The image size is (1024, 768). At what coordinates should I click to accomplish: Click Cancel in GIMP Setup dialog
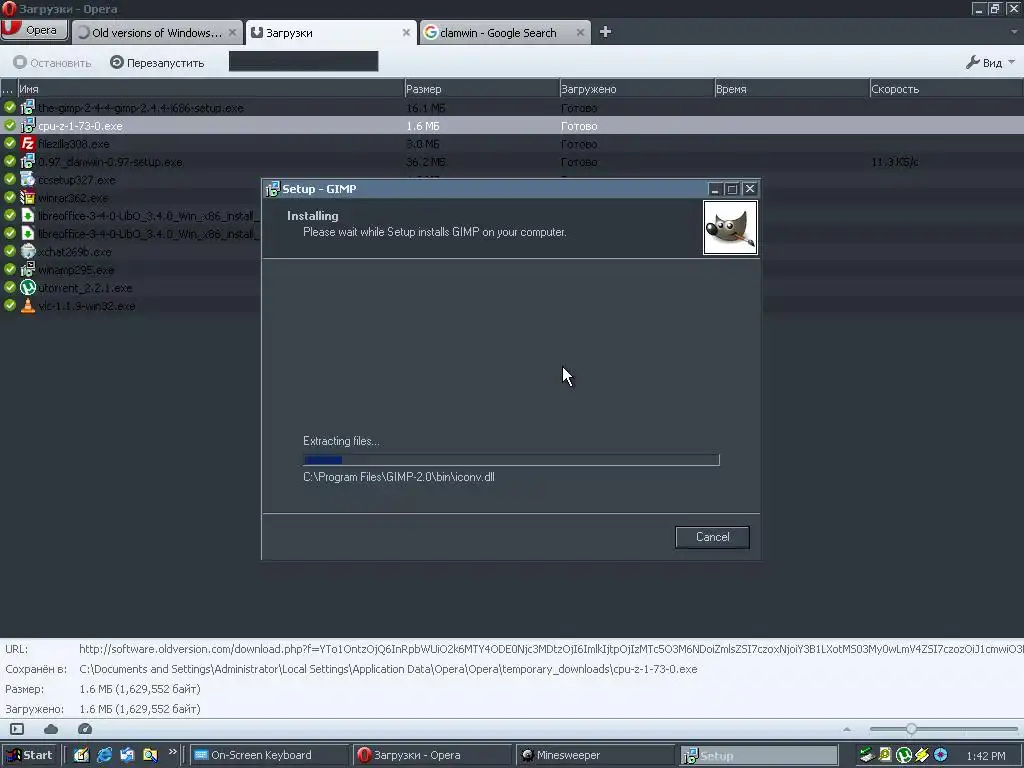(x=712, y=537)
